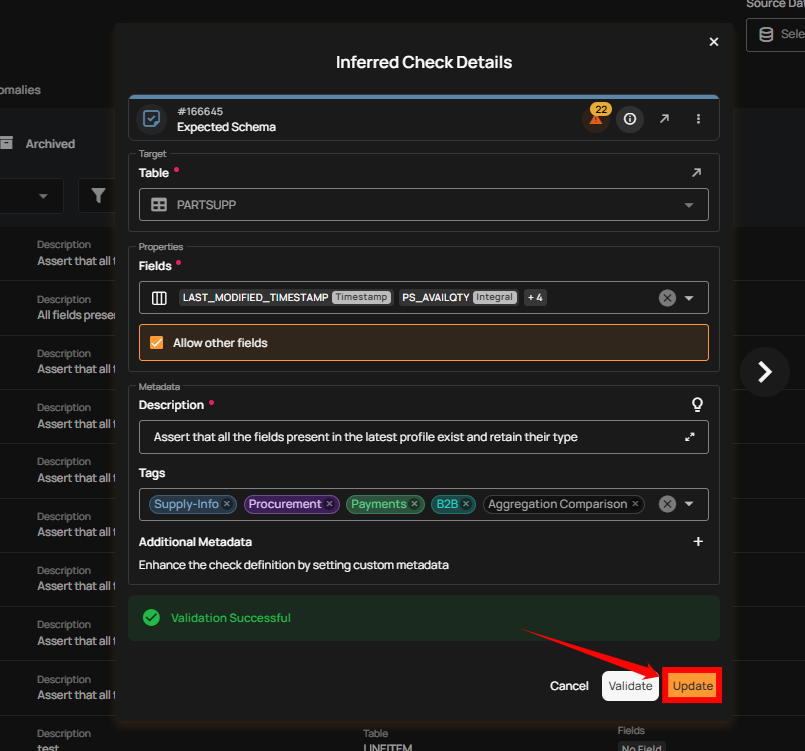Expand the Fields selection dropdown
The image size is (805, 751).
pos(688,298)
